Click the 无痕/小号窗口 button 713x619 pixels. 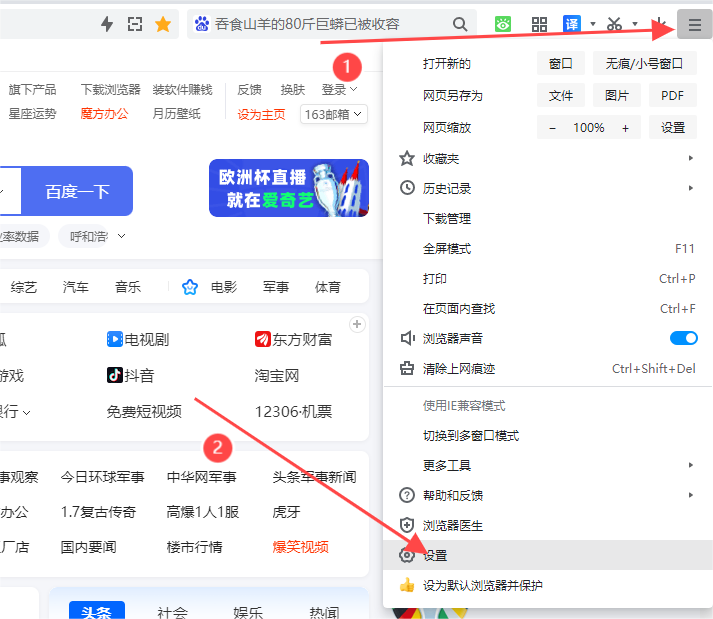[x=644, y=63]
